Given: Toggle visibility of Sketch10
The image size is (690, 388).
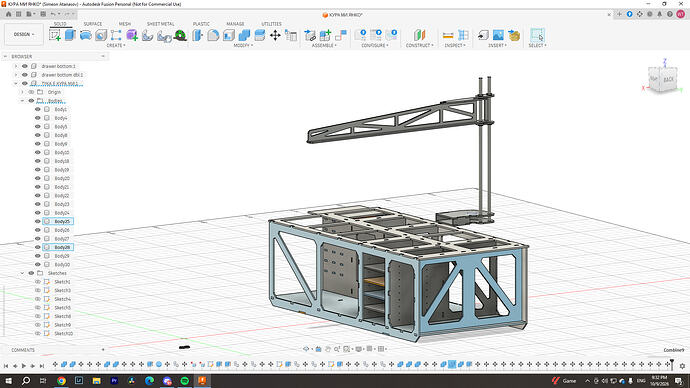Looking at the screenshot, I should coord(38,333).
